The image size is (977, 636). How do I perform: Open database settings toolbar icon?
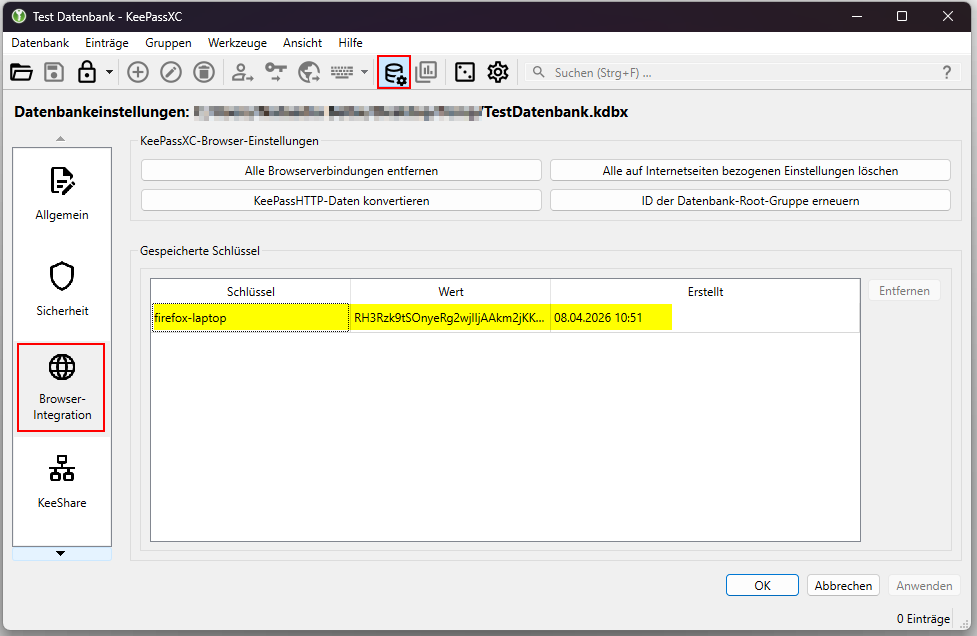pos(394,72)
